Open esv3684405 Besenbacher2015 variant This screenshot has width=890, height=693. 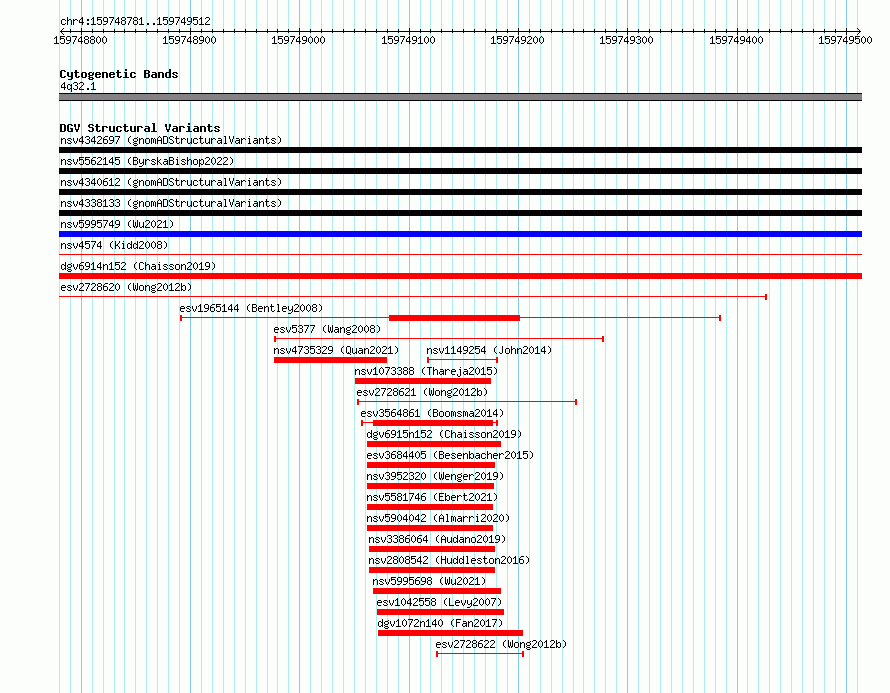[x=450, y=455]
